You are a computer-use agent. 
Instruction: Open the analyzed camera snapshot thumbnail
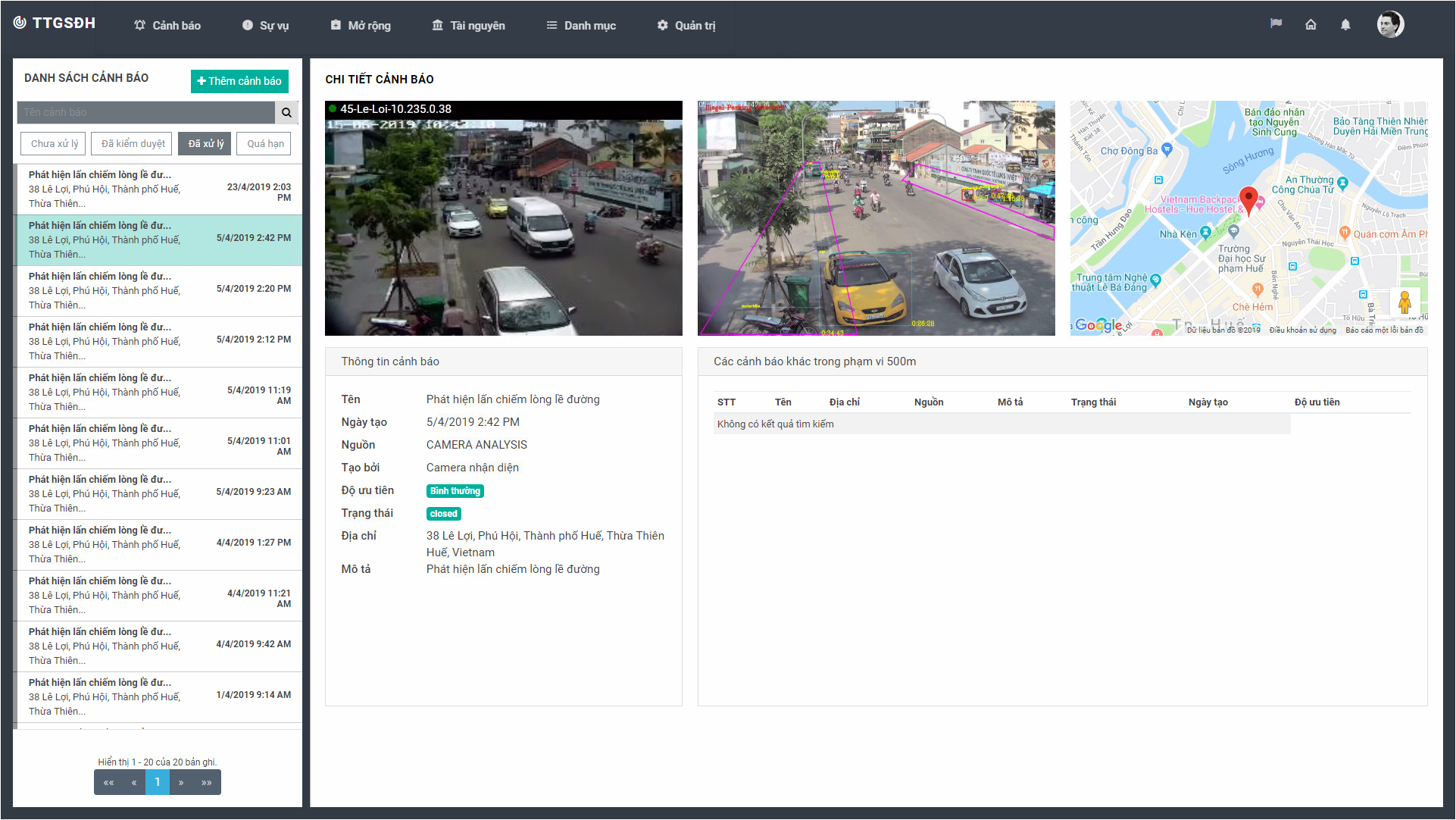point(876,218)
